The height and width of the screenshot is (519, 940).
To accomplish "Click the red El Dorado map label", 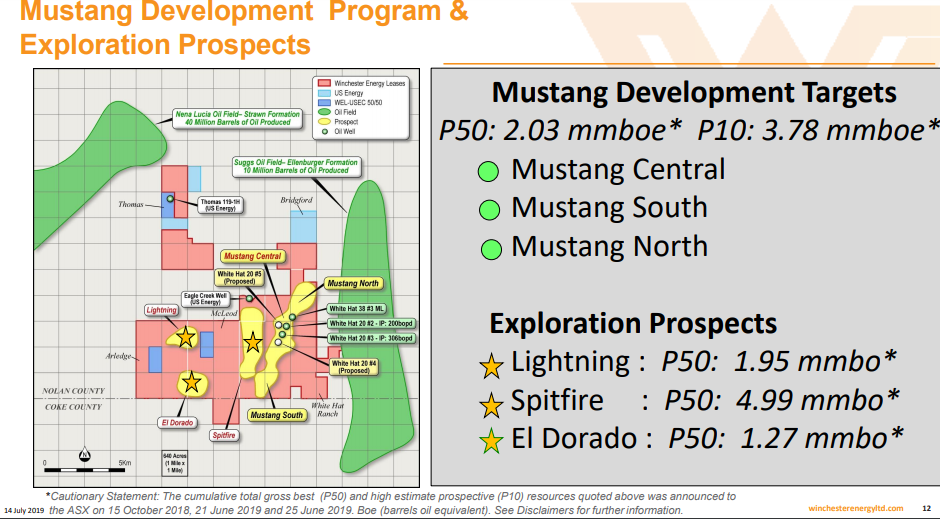I will (x=177, y=423).
